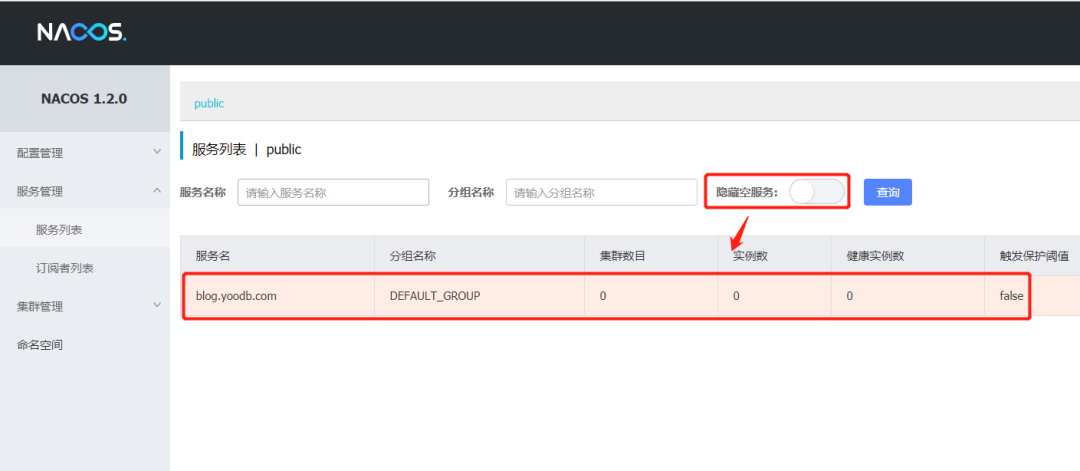Click the DEFAULT_GROUP cell
The width and height of the screenshot is (1080, 471).
(x=435, y=296)
